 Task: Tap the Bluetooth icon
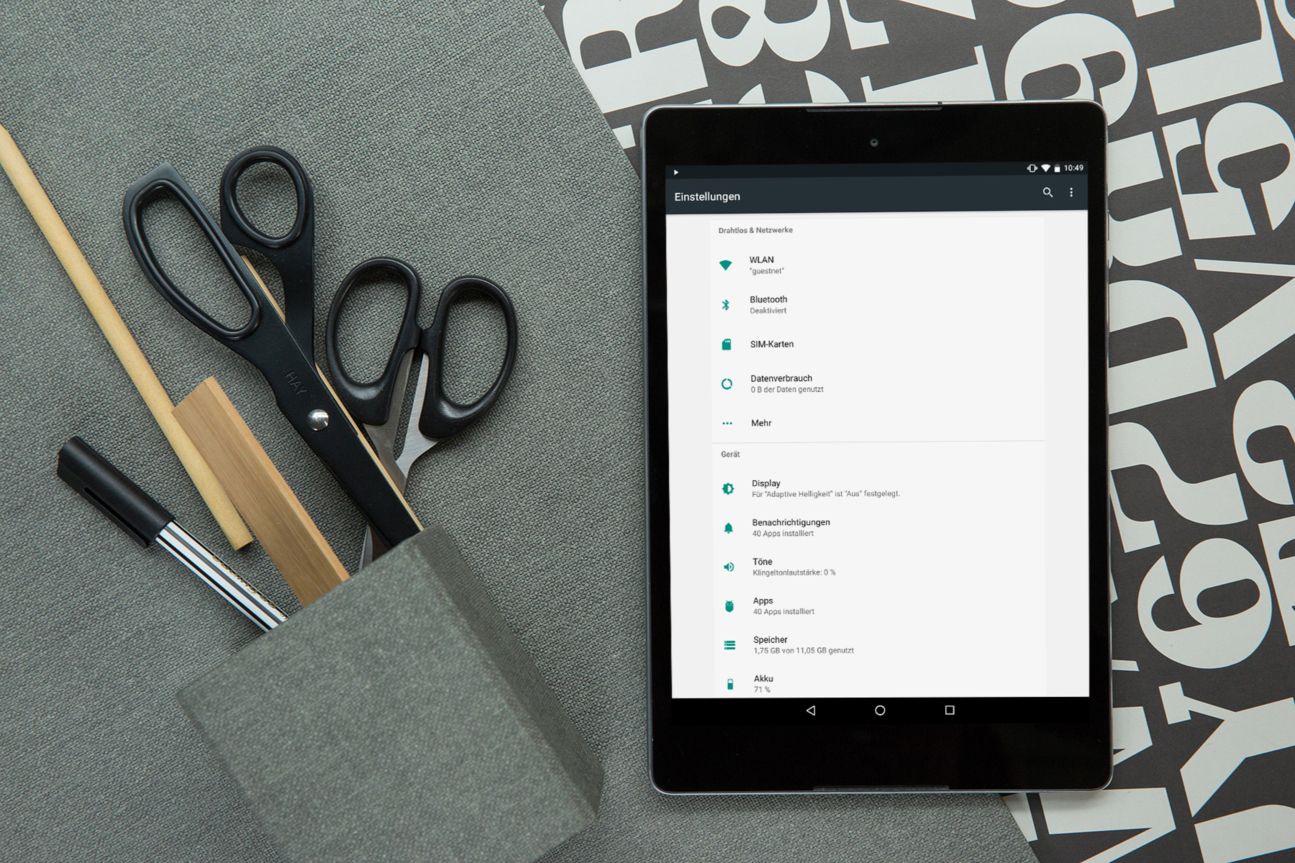726,304
